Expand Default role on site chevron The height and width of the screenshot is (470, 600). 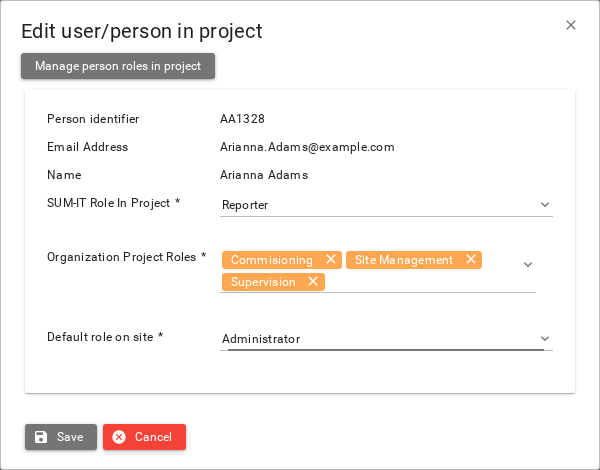[545, 339]
